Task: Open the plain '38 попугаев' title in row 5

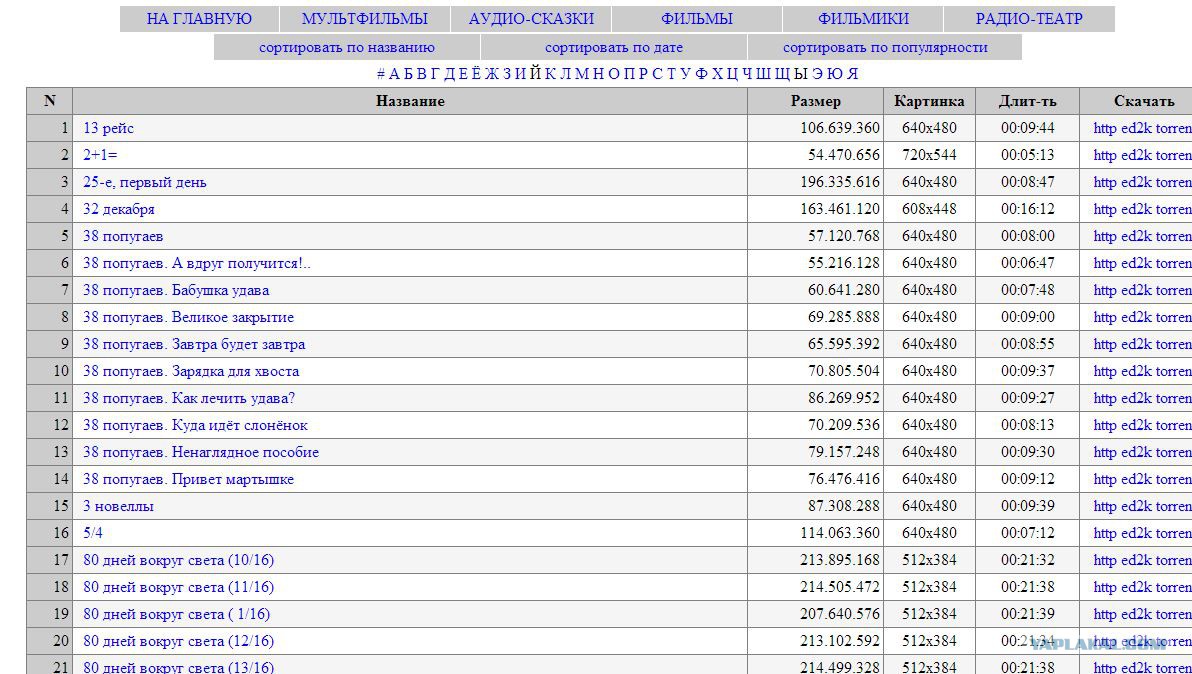Action: [123, 236]
